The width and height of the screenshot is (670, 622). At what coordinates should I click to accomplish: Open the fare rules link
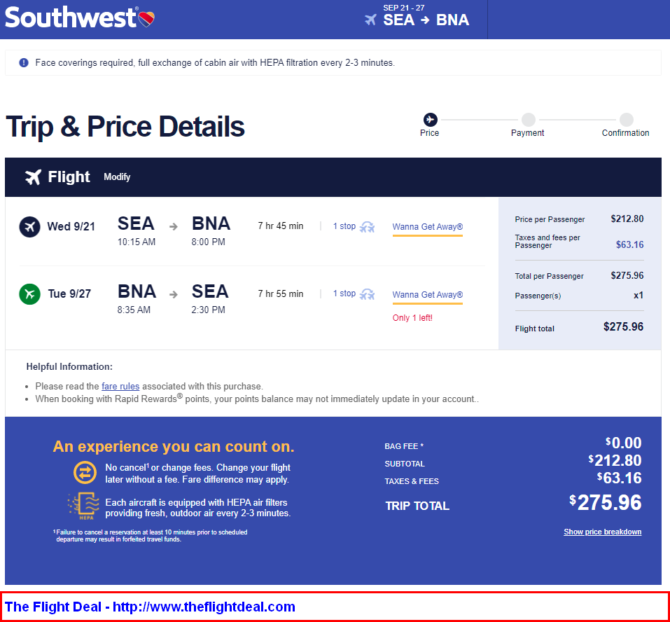click(120, 386)
